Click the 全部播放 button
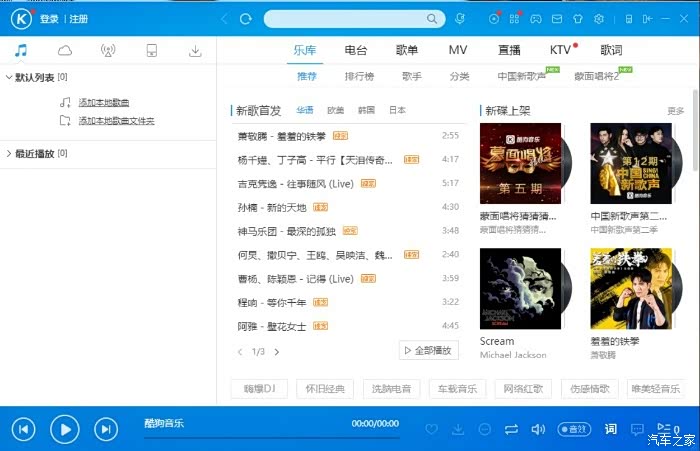700x451 pixels. pos(428,350)
